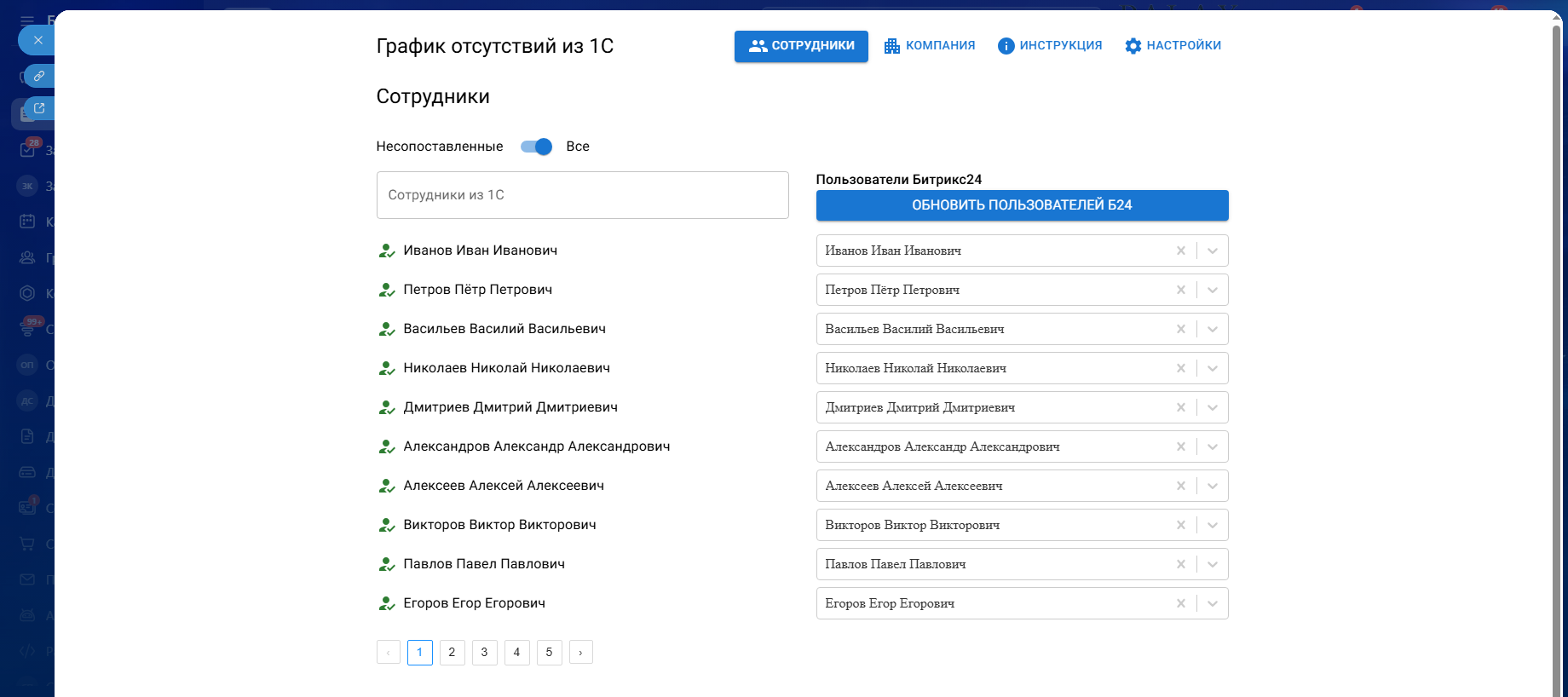
Task: Open dropdown arrow for Алексеев Алексей Алексеевич
Action: (x=1212, y=486)
